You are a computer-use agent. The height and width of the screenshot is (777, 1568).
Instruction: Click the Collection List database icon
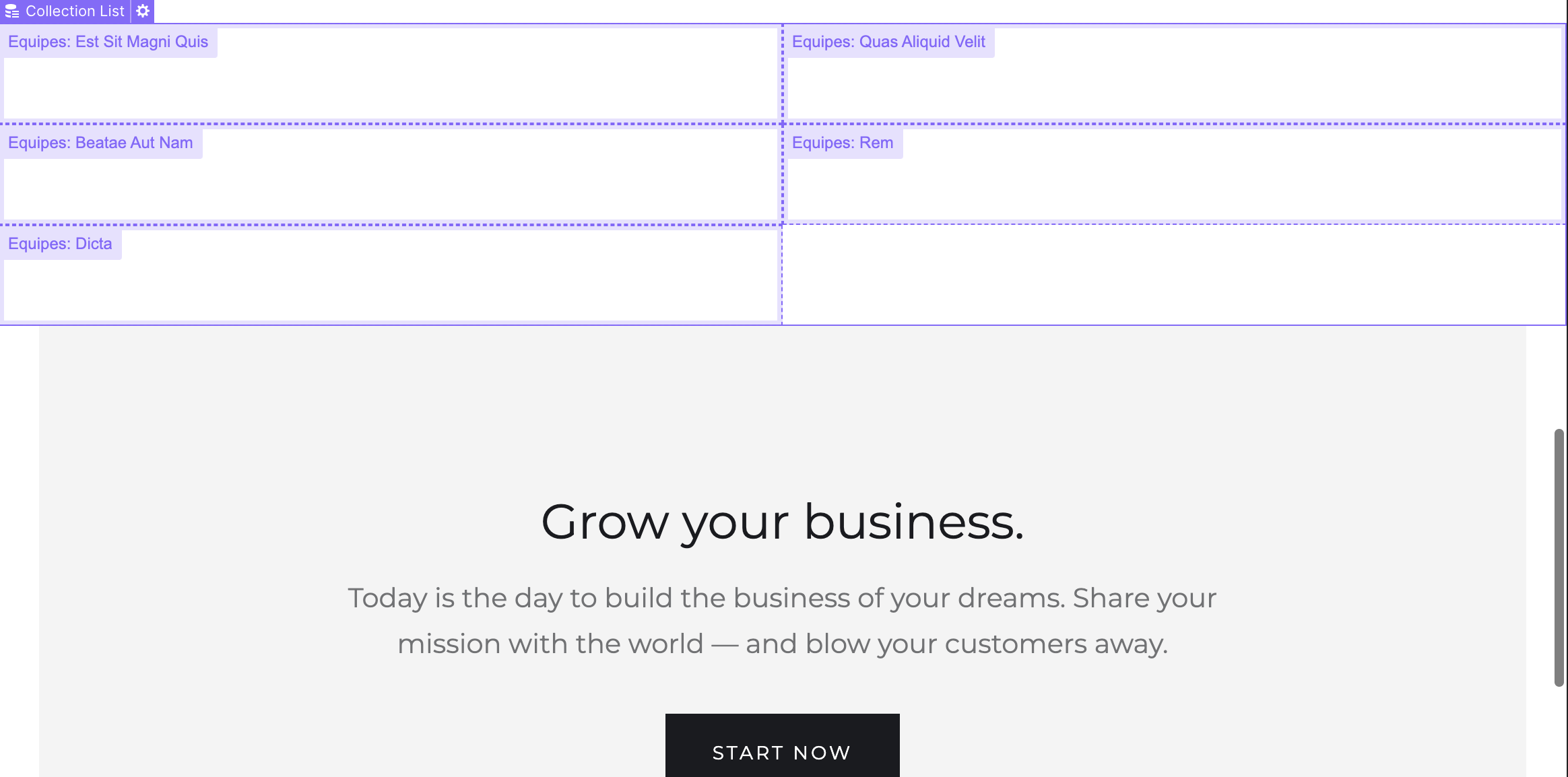coord(12,11)
